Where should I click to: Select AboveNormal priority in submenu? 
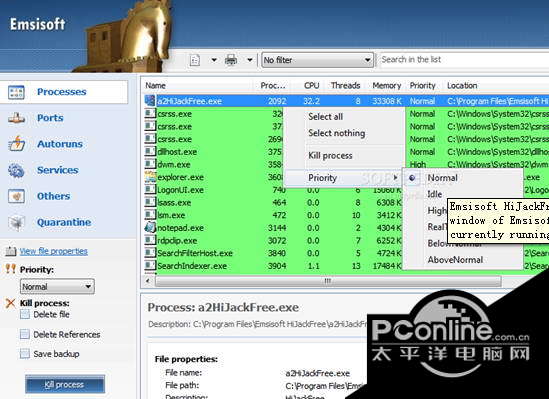455,260
